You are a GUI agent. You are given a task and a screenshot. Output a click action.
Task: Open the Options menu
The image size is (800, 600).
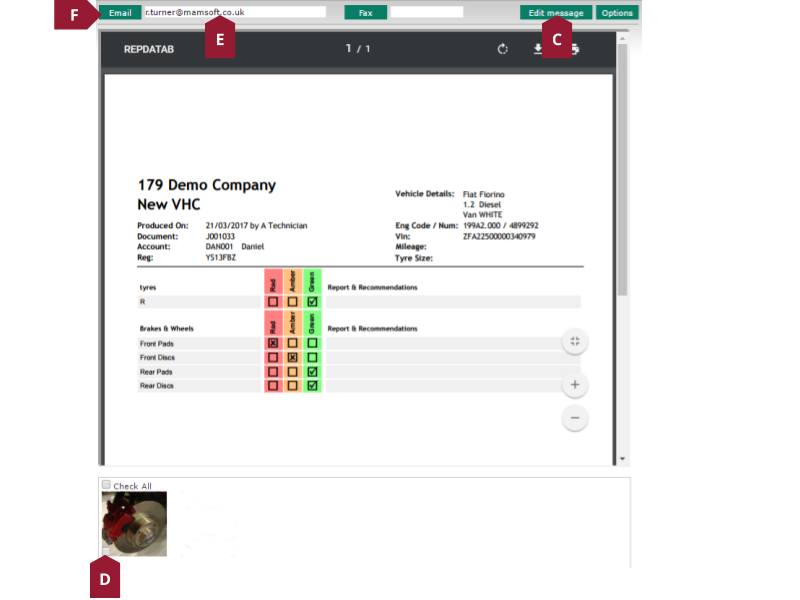click(x=617, y=13)
